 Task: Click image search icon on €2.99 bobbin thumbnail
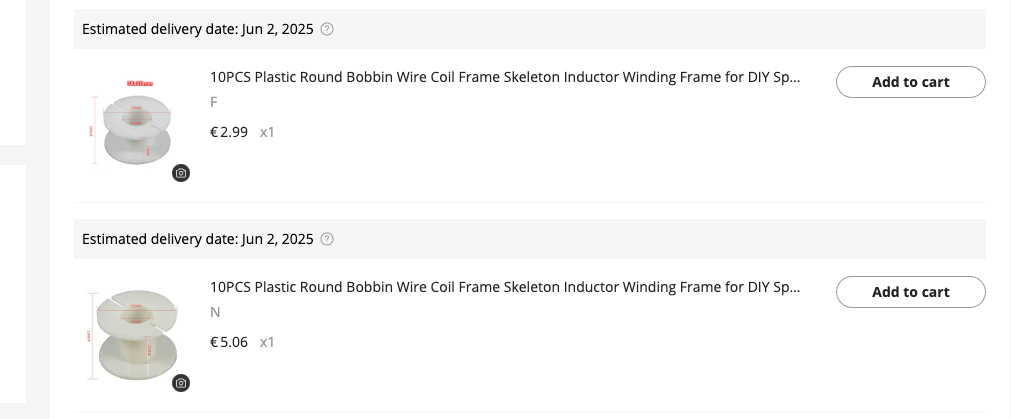coord(181,173)
